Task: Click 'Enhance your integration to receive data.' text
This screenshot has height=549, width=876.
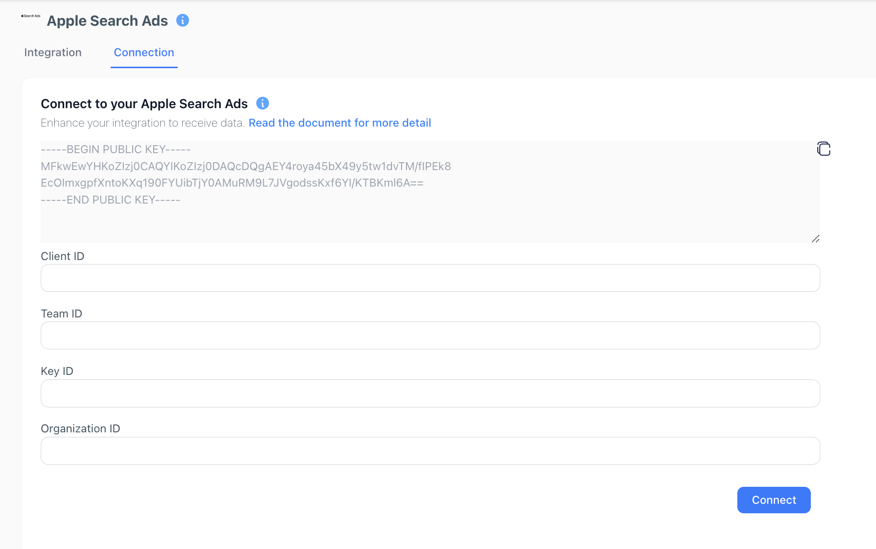Action: [143, 123]
